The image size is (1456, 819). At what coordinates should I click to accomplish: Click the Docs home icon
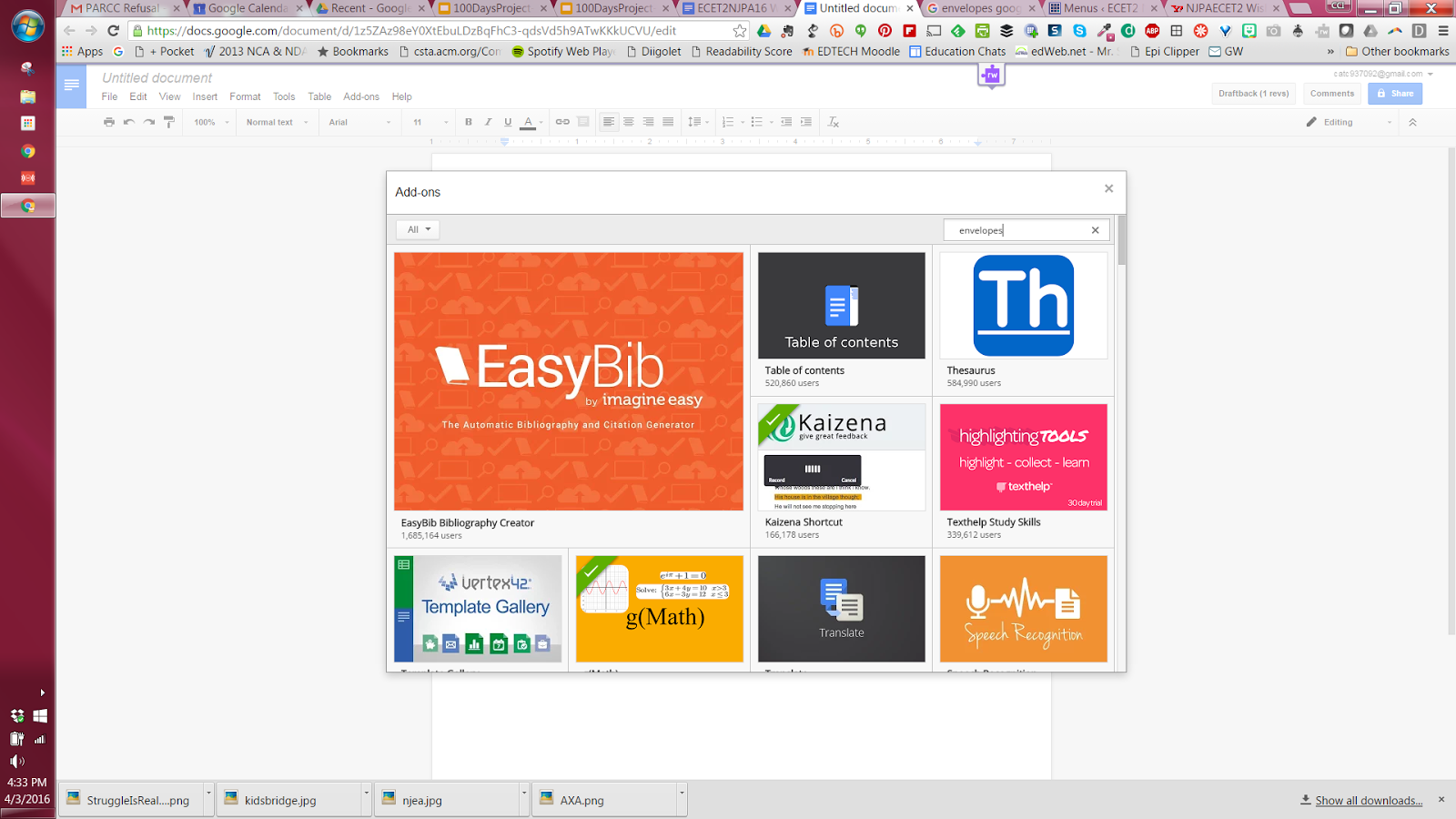pos(71,86)
